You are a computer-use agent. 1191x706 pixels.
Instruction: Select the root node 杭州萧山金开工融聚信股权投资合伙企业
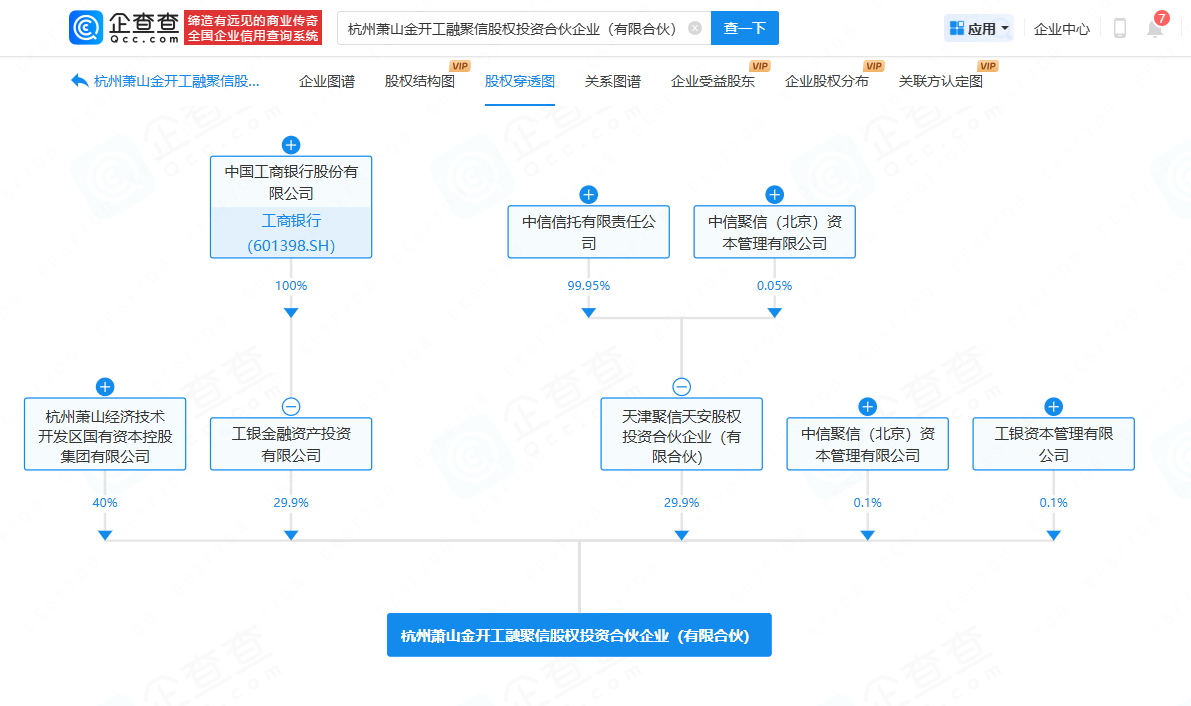pos(579,635)
